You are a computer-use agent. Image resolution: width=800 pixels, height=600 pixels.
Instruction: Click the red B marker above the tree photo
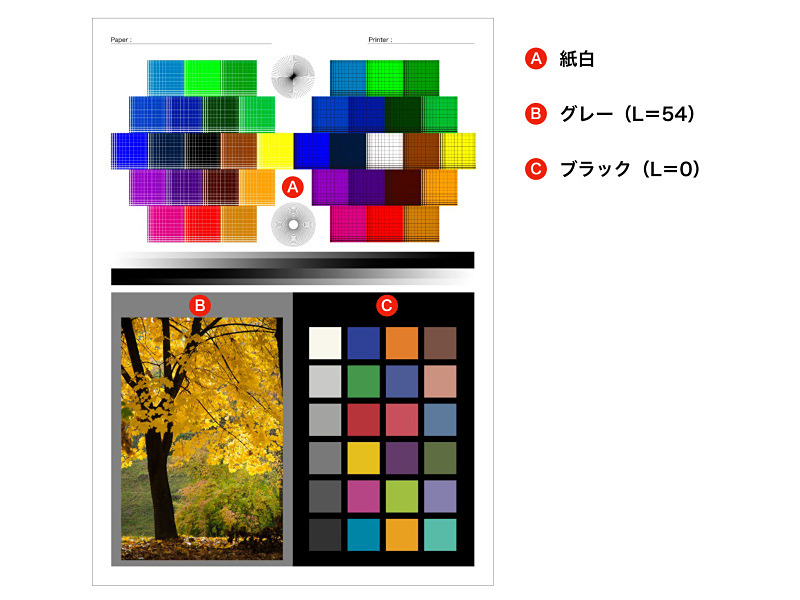(x=200, y=306)
